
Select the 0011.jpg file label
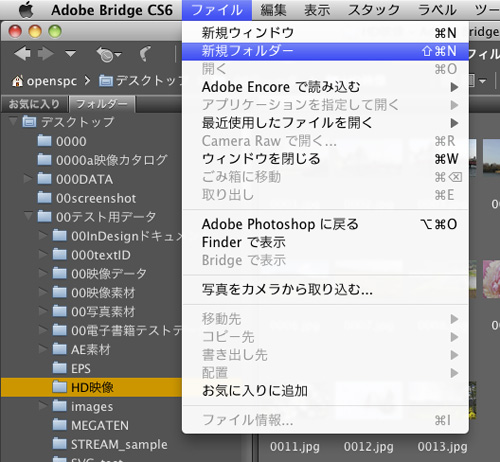point(295,447)
